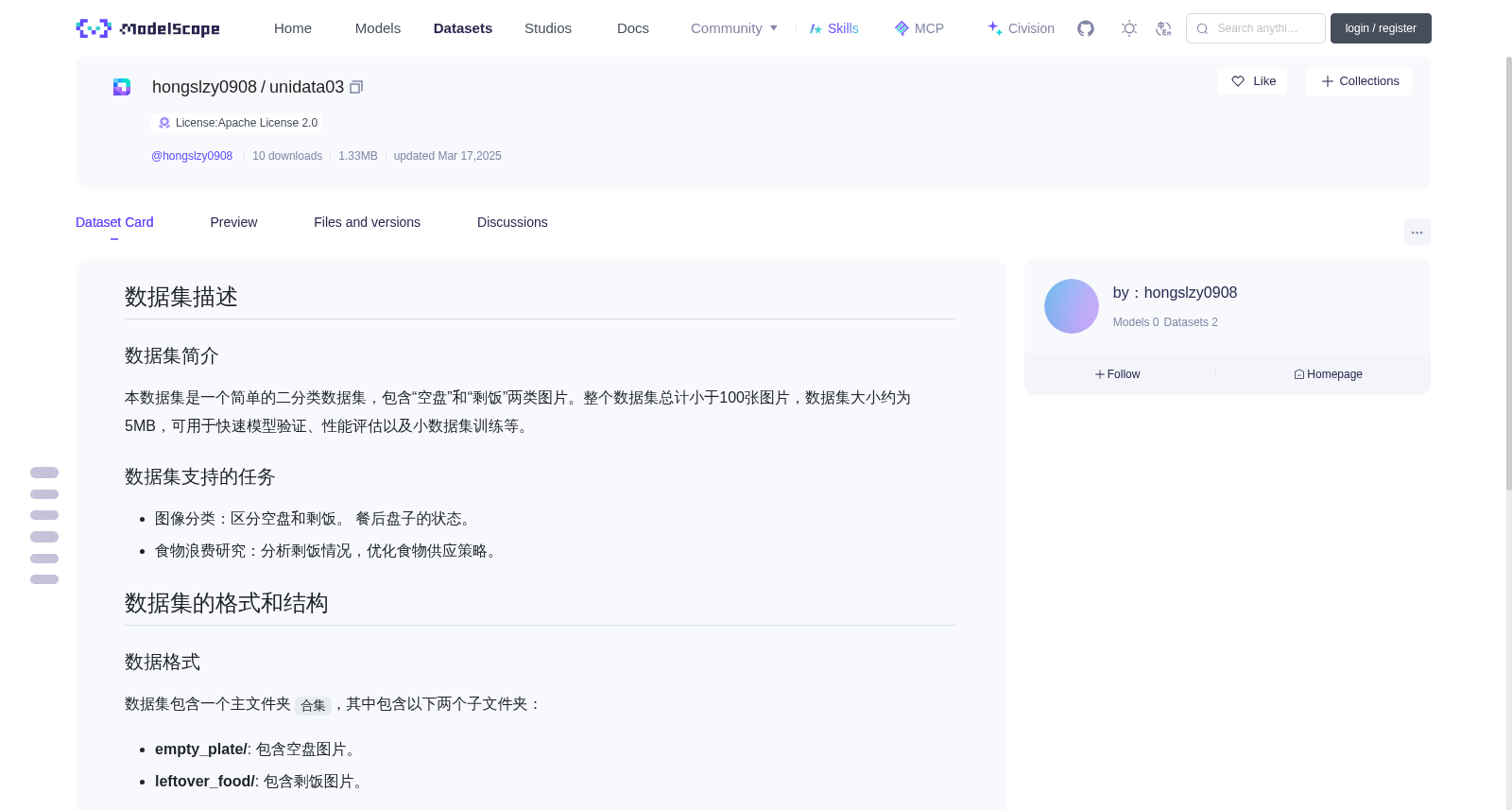Screen dimensions: 1512x810
Task: Open the GitHub icon link
Action: [x=1086, y=28]
